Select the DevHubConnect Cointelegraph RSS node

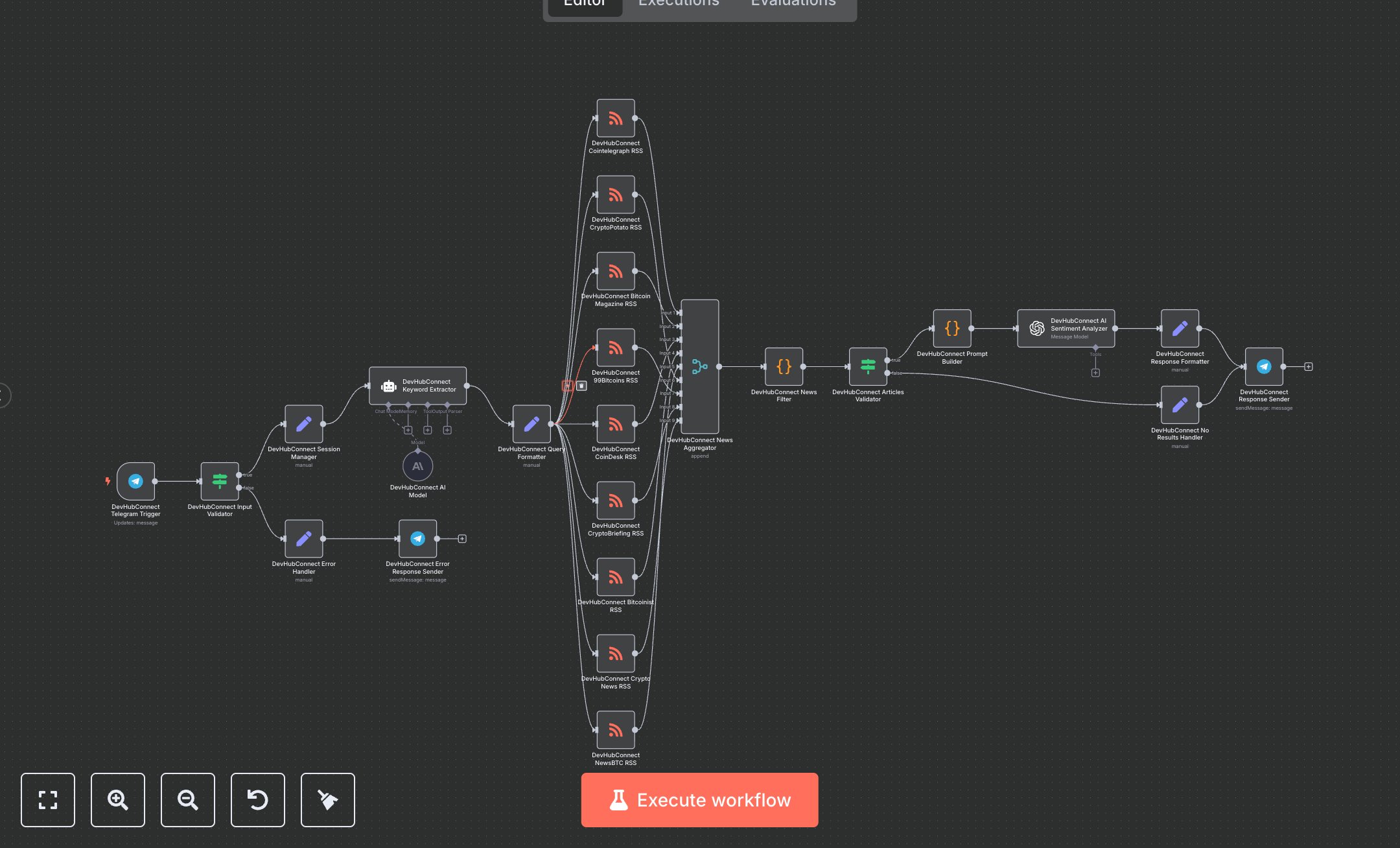(x=615, y=118)
